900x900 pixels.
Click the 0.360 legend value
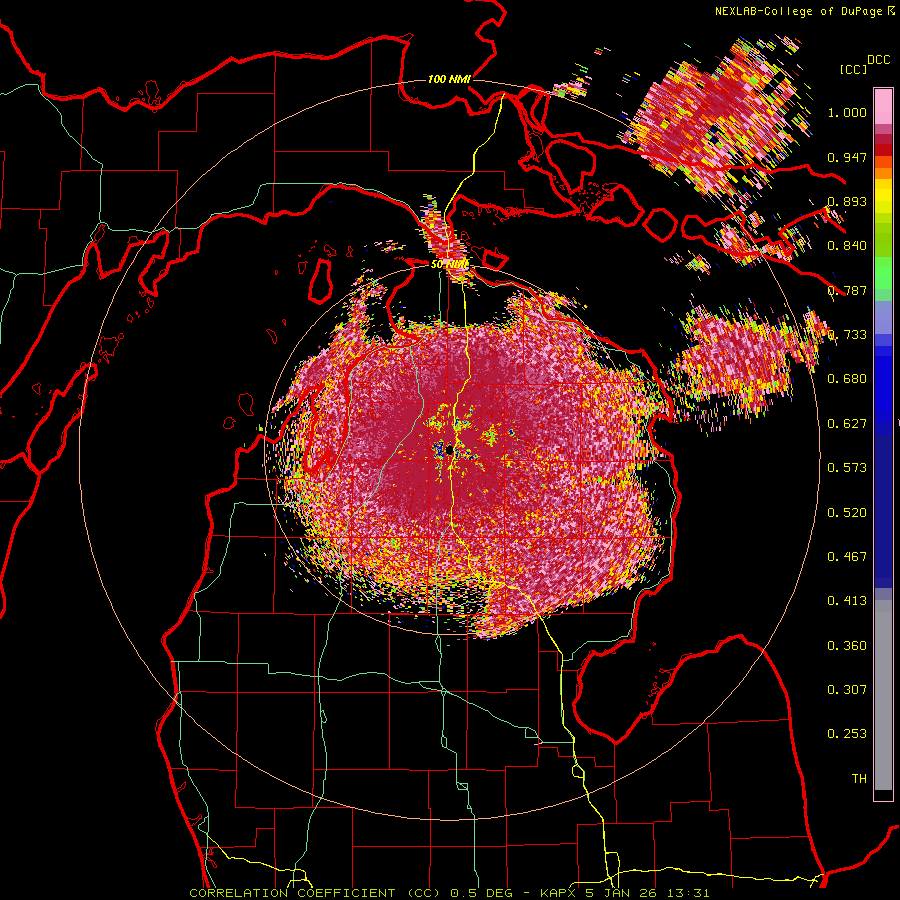(x=847, y=646)
